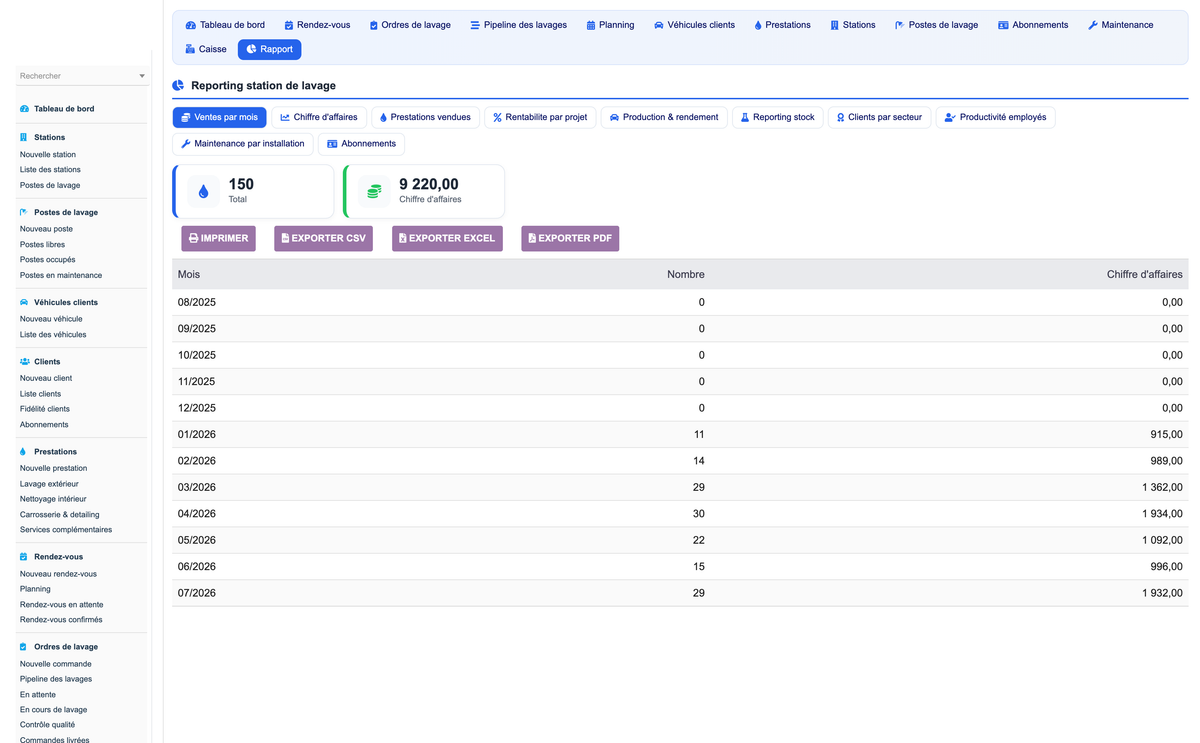Click the Rendez-vous calendar icon in the top navigation
Screen dimensions: 1200x743
[288, 25]
